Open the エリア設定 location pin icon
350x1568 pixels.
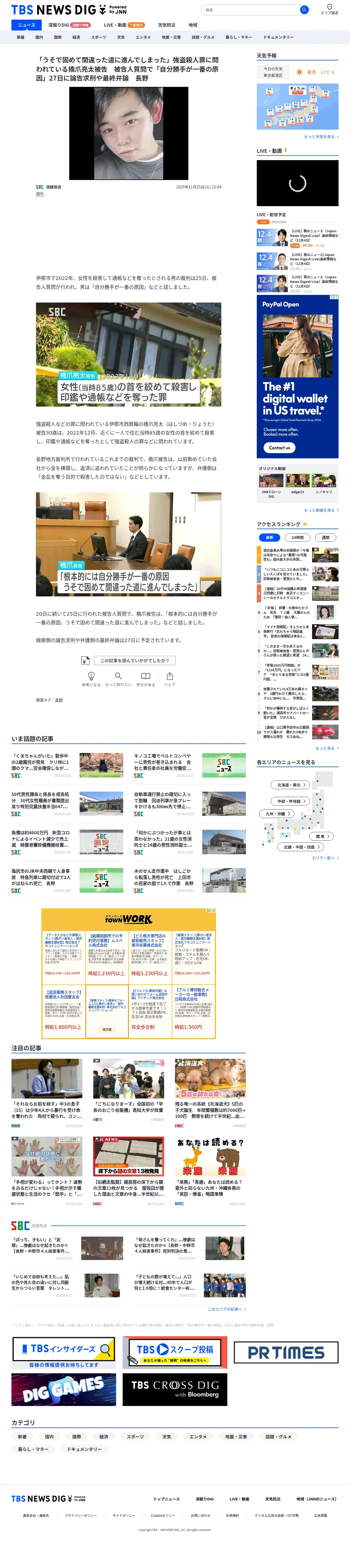[x=329, y=7]
